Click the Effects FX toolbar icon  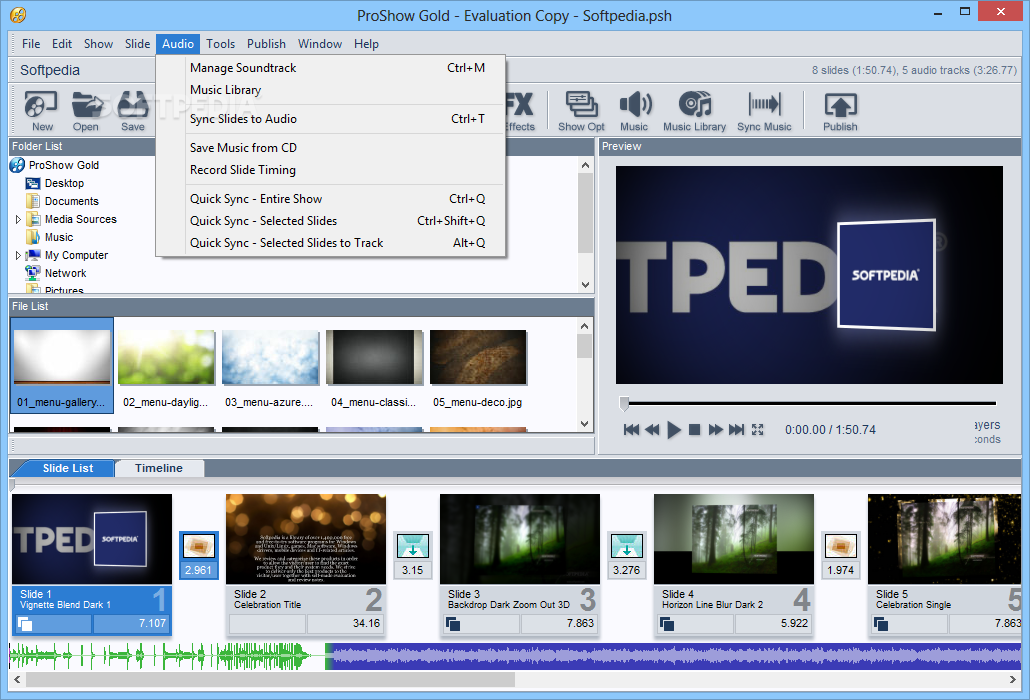pos(520,110)
